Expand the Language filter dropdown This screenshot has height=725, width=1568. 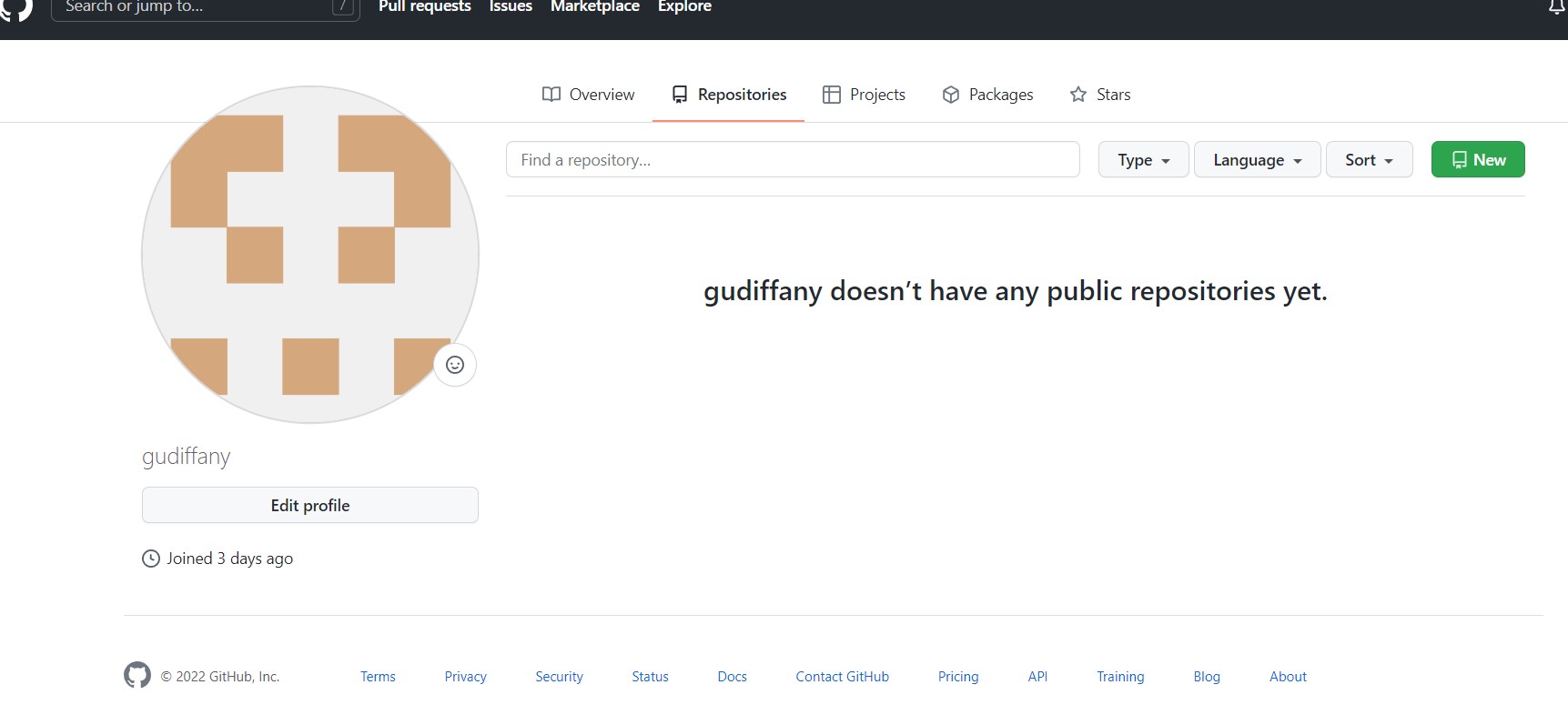coord(1258,159)
